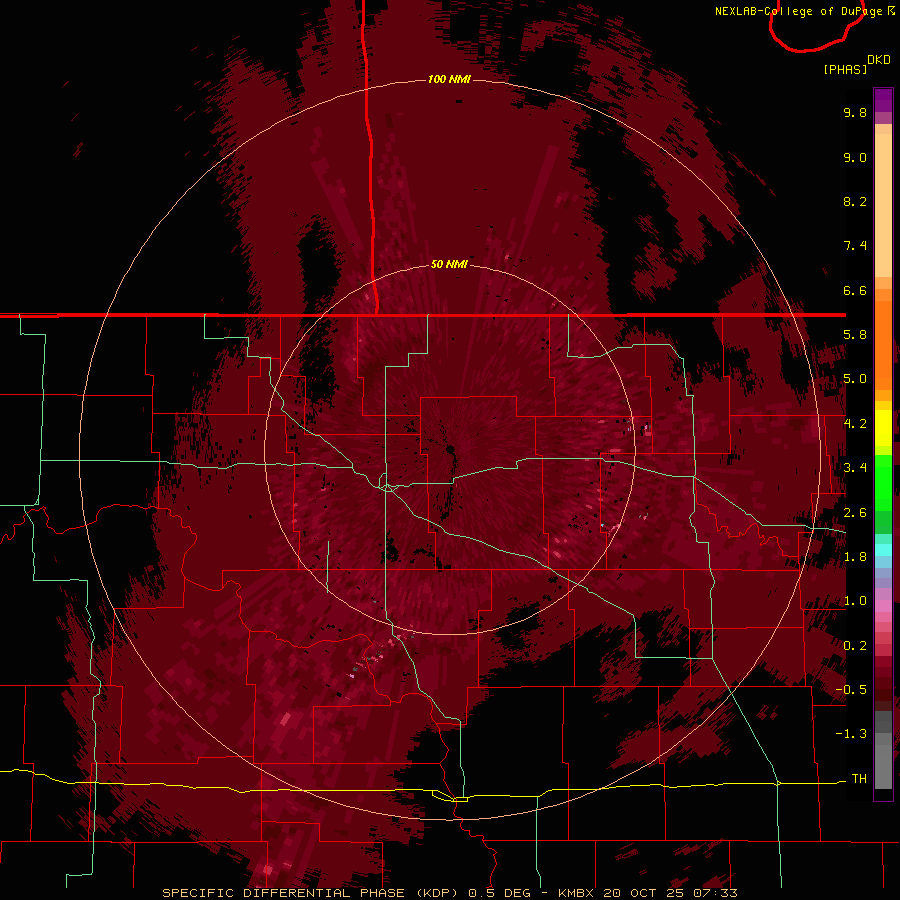This screenshot has height=900, width=900.
Task: Click the 100 NMI range ring label
Action: [449, 79]
